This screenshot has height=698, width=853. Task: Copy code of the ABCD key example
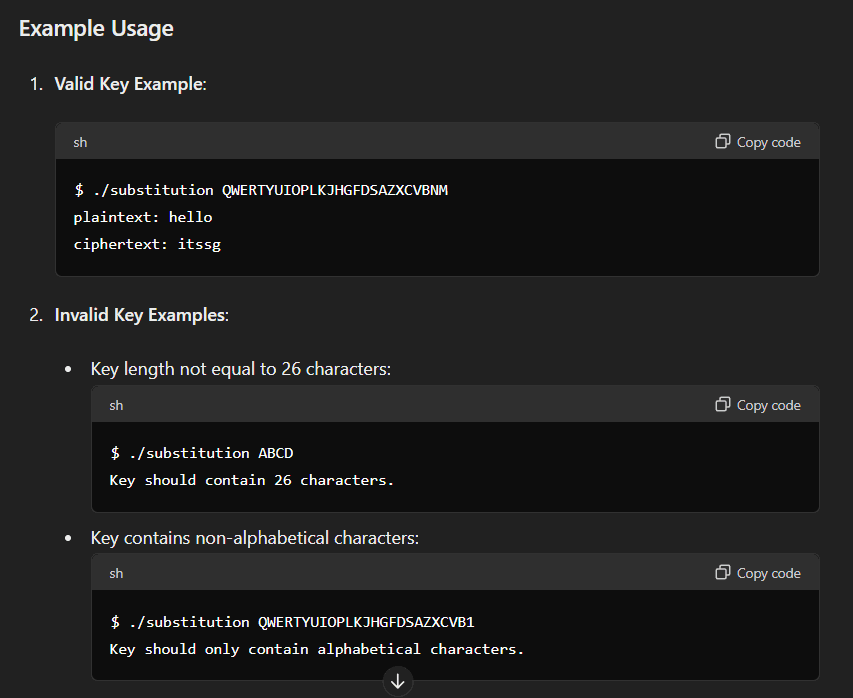[758, 405]
